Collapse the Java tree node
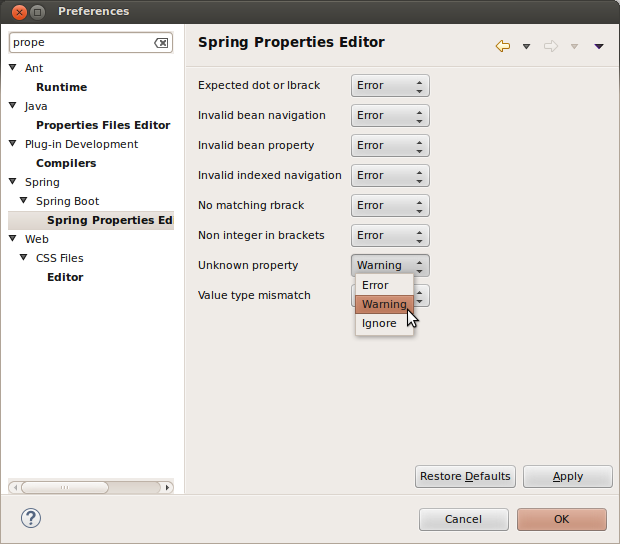This screenshot has width=620, height=544. point(13,106)
